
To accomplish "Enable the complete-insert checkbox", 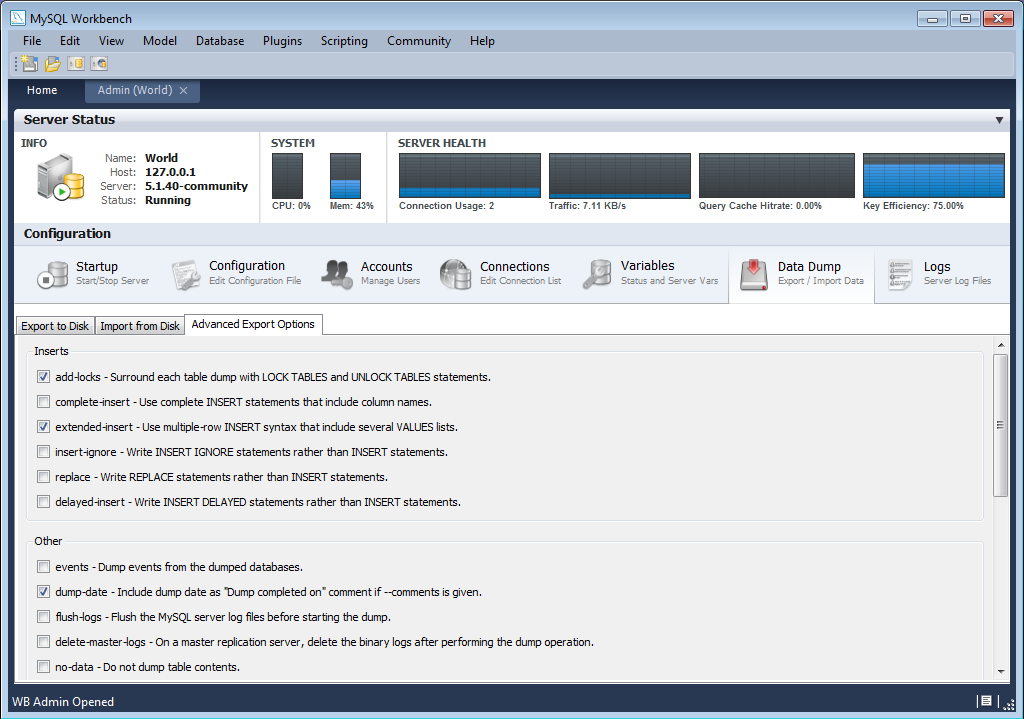I will pyautogui.click(x=43, y=402).
